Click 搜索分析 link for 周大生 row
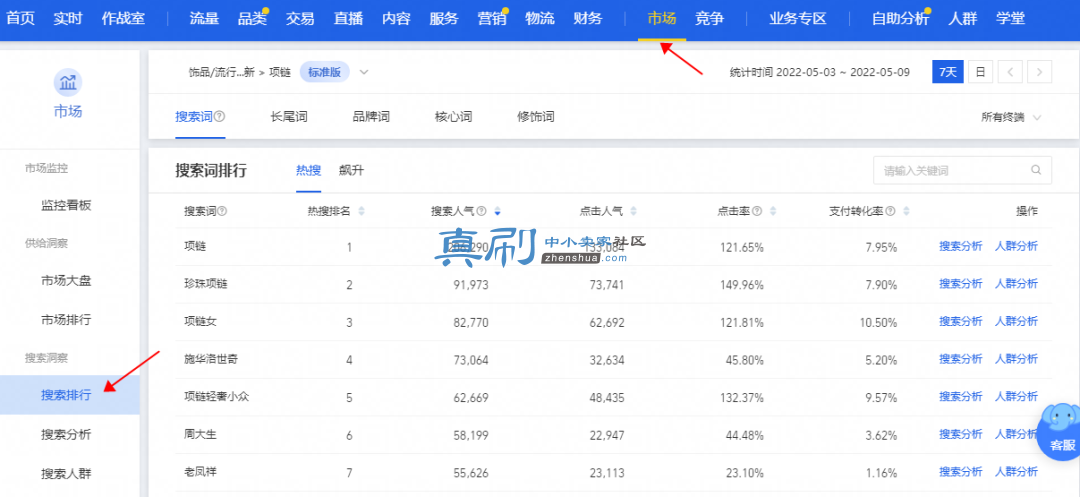Image resolution: width=1080 pixels, height=497 pixels. tap(960, 434)
